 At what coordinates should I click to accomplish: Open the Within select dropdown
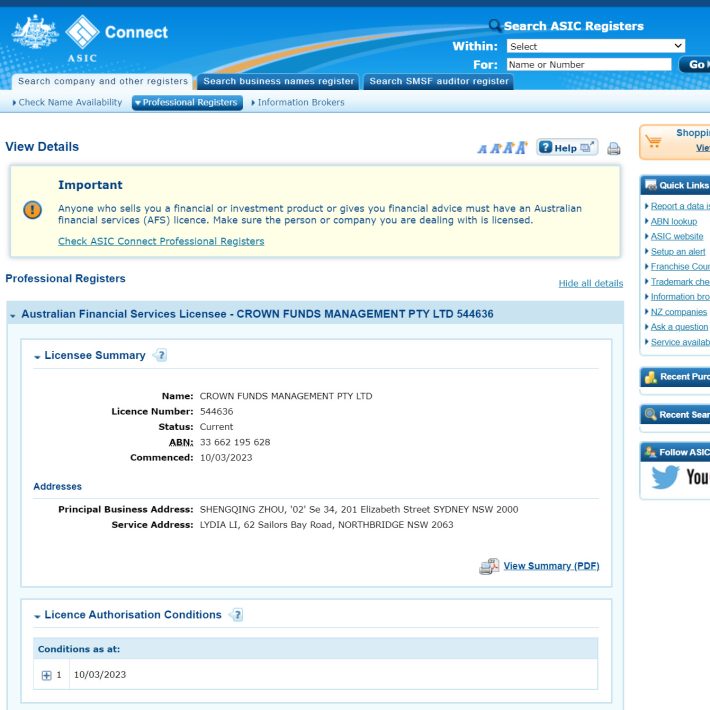point(595,46)
